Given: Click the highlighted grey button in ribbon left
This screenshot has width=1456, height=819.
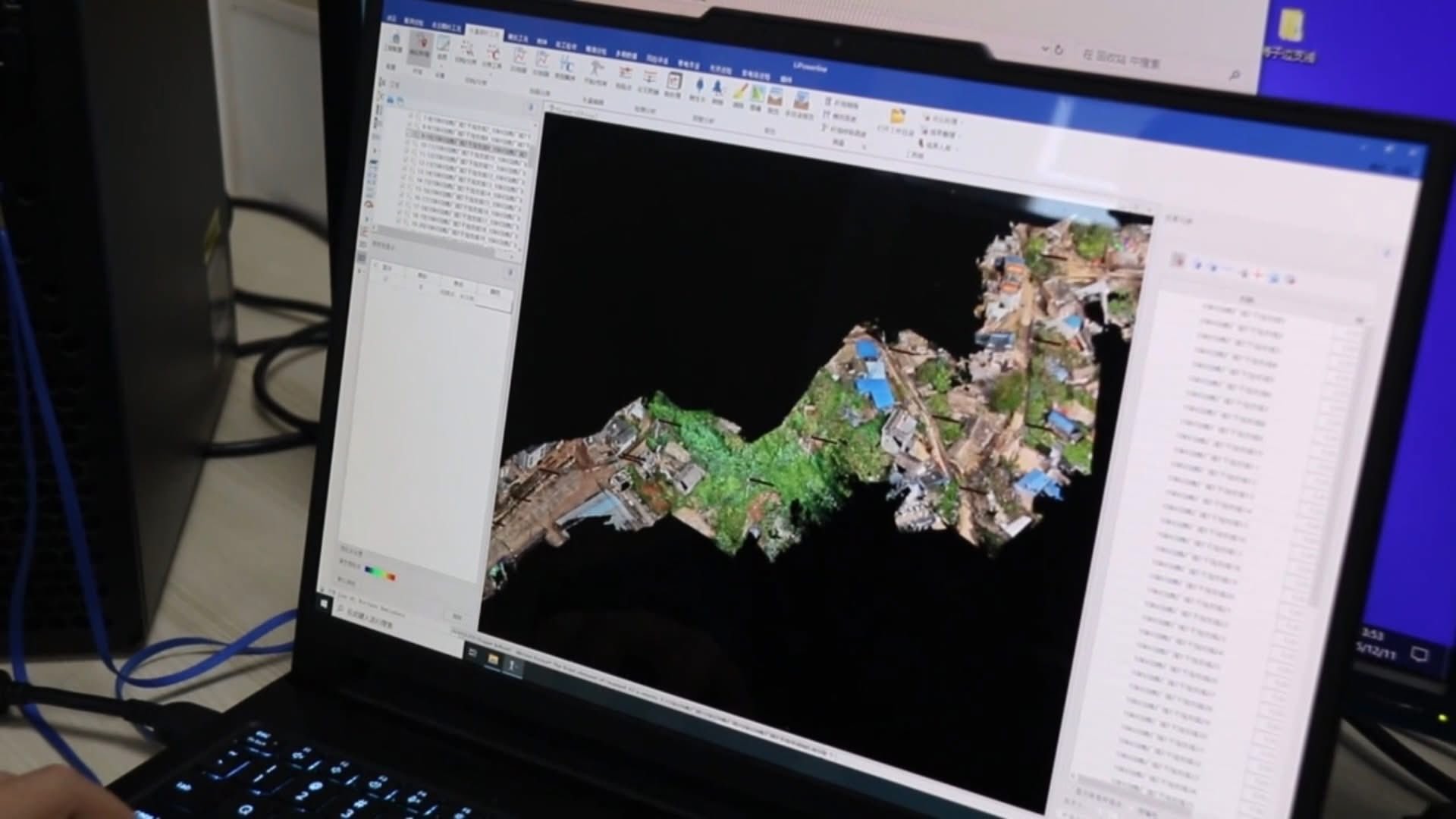Looking at the screenshot, I should pos(419,47).
